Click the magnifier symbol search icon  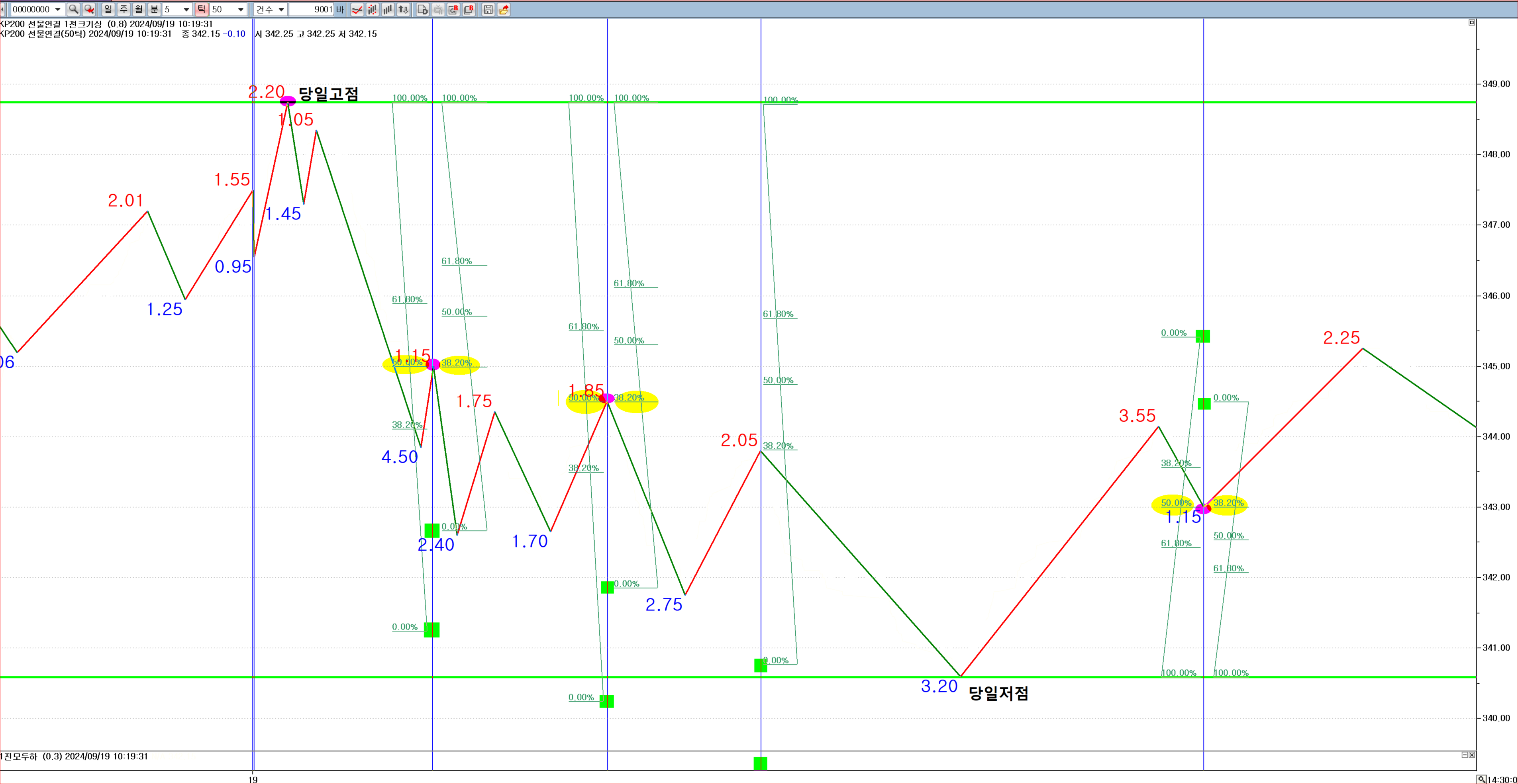(73, 10)
